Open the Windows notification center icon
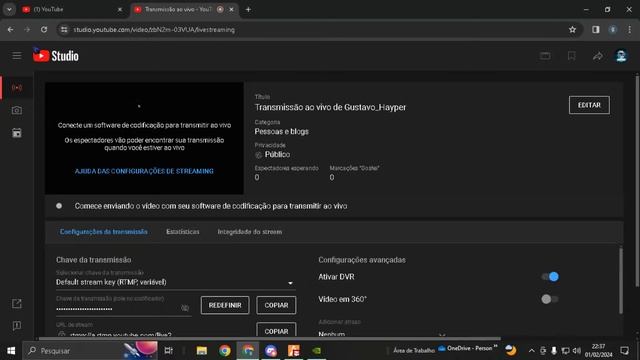The height and width of the screenshot is (360, 640). click(624, 351)
